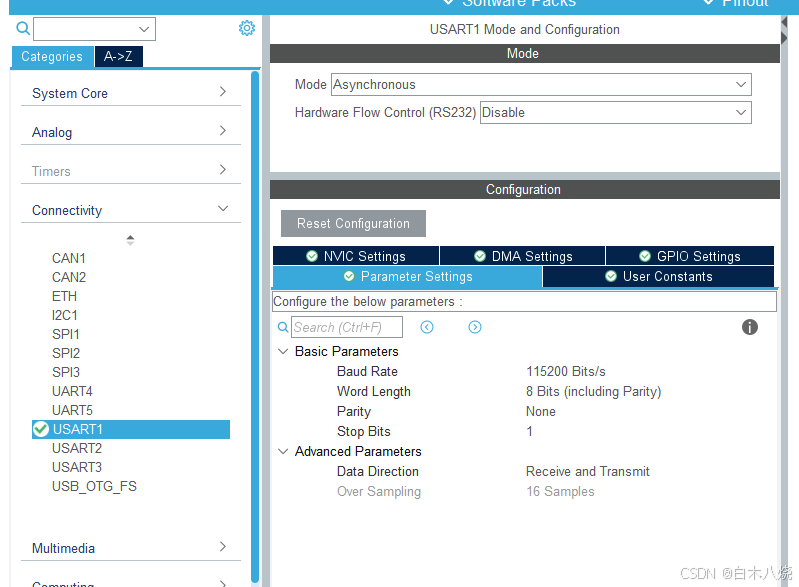Screen dimensions: 799x587
Task: Collapse the Basic Parameters section
Action: (283, 351)
